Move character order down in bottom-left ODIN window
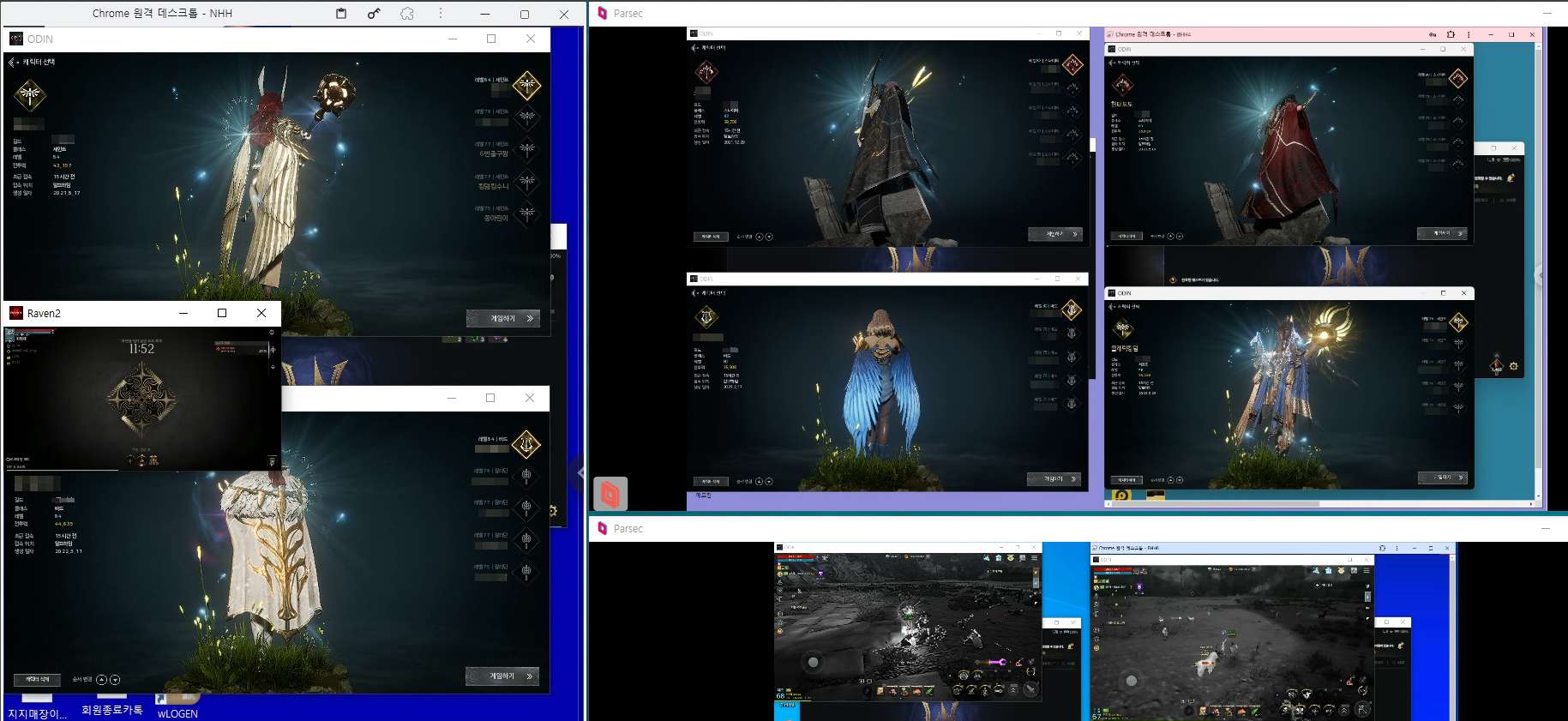This screenshot has height=721, width=1568. click(x=115, y=680)
